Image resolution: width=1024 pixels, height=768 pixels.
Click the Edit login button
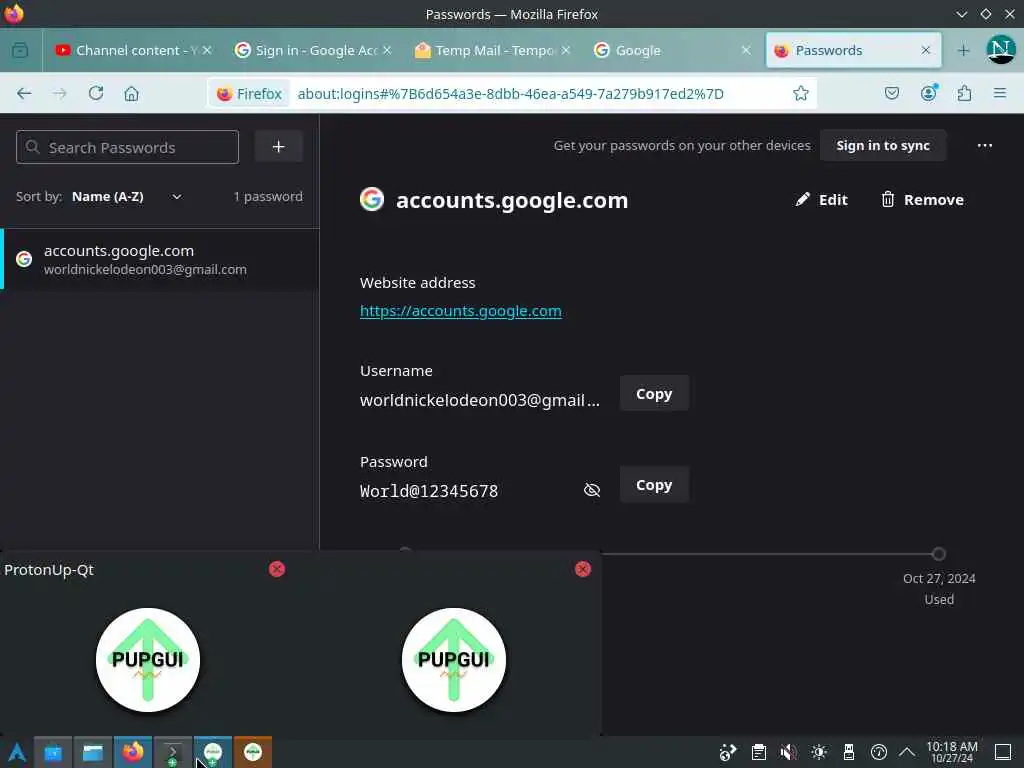coord(821,200)
